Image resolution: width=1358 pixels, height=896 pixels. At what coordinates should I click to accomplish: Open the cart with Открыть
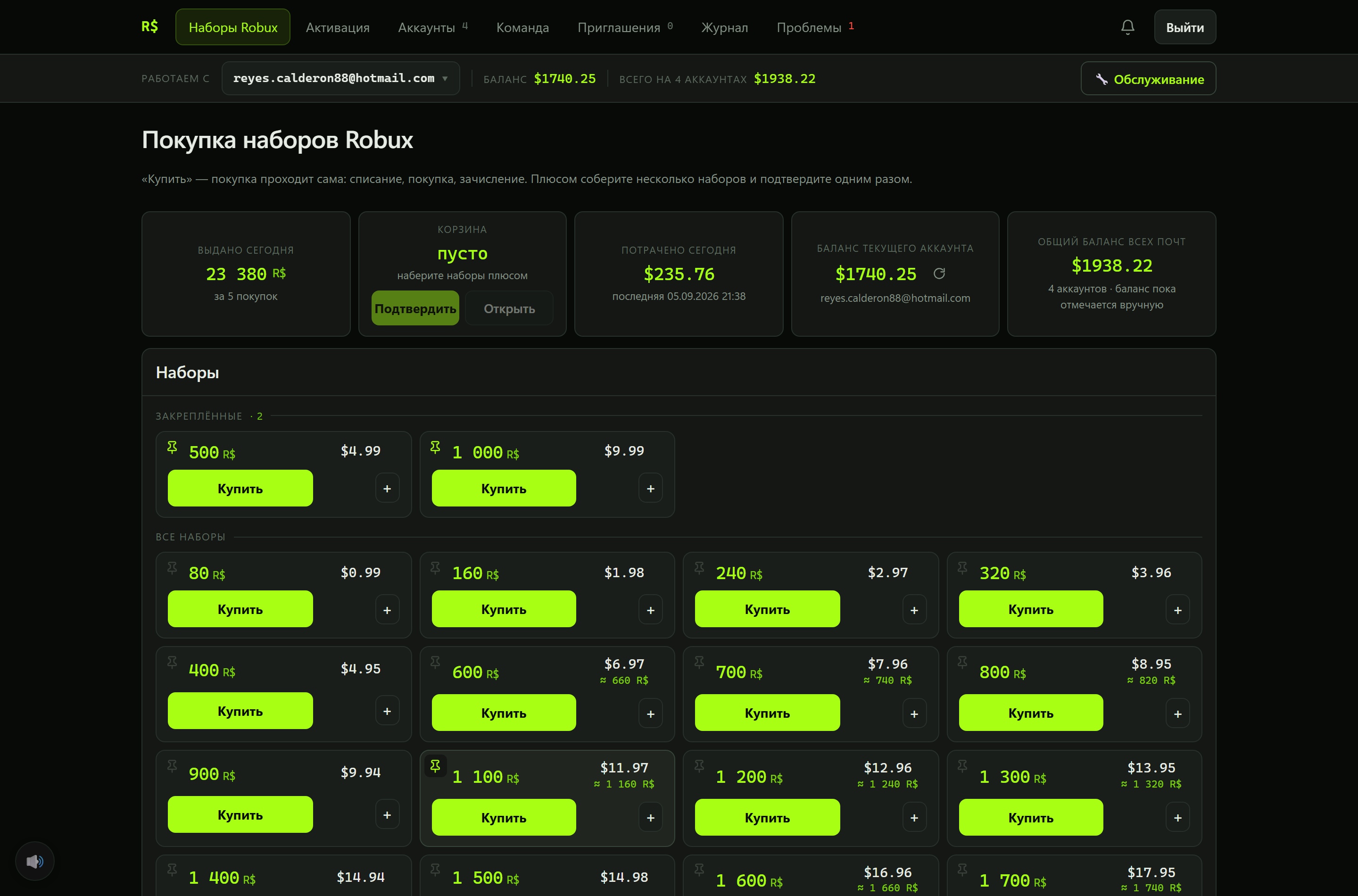pos(509,308)
